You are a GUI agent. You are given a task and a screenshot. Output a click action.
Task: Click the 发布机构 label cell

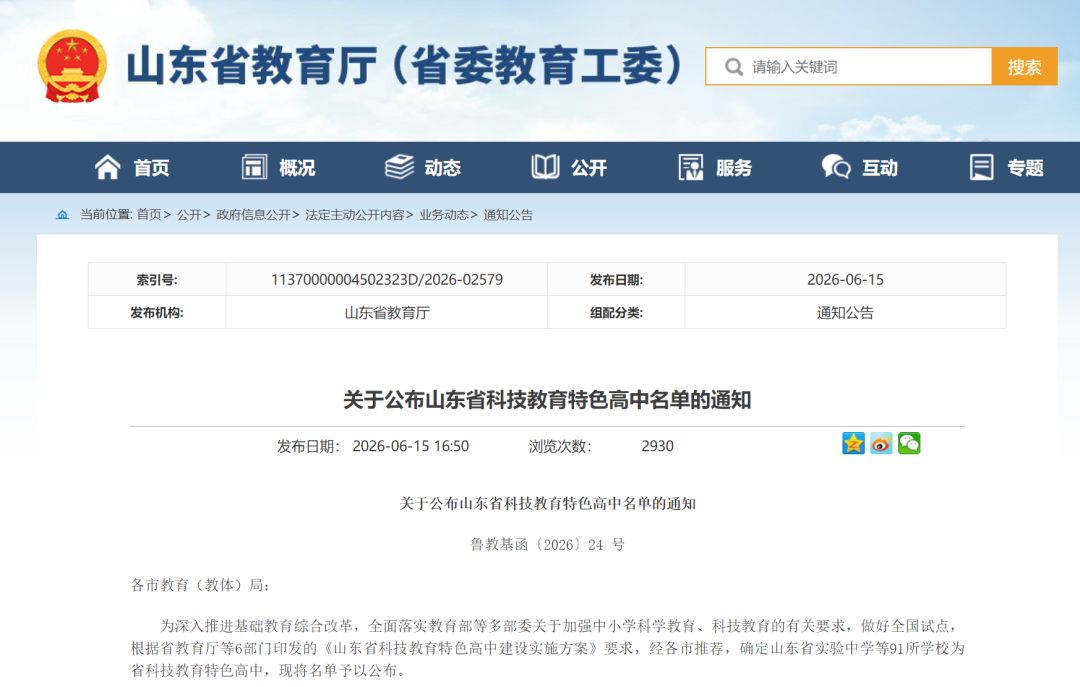(157, 313)
